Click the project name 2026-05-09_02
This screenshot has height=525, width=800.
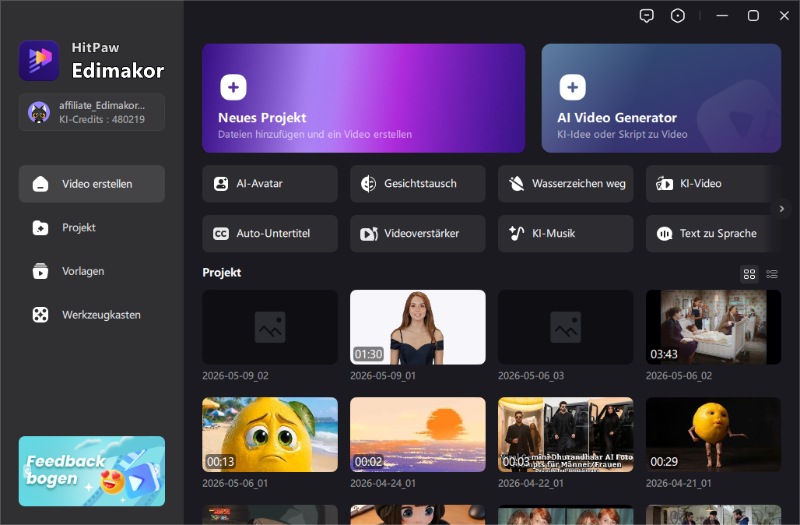point(235,376)
